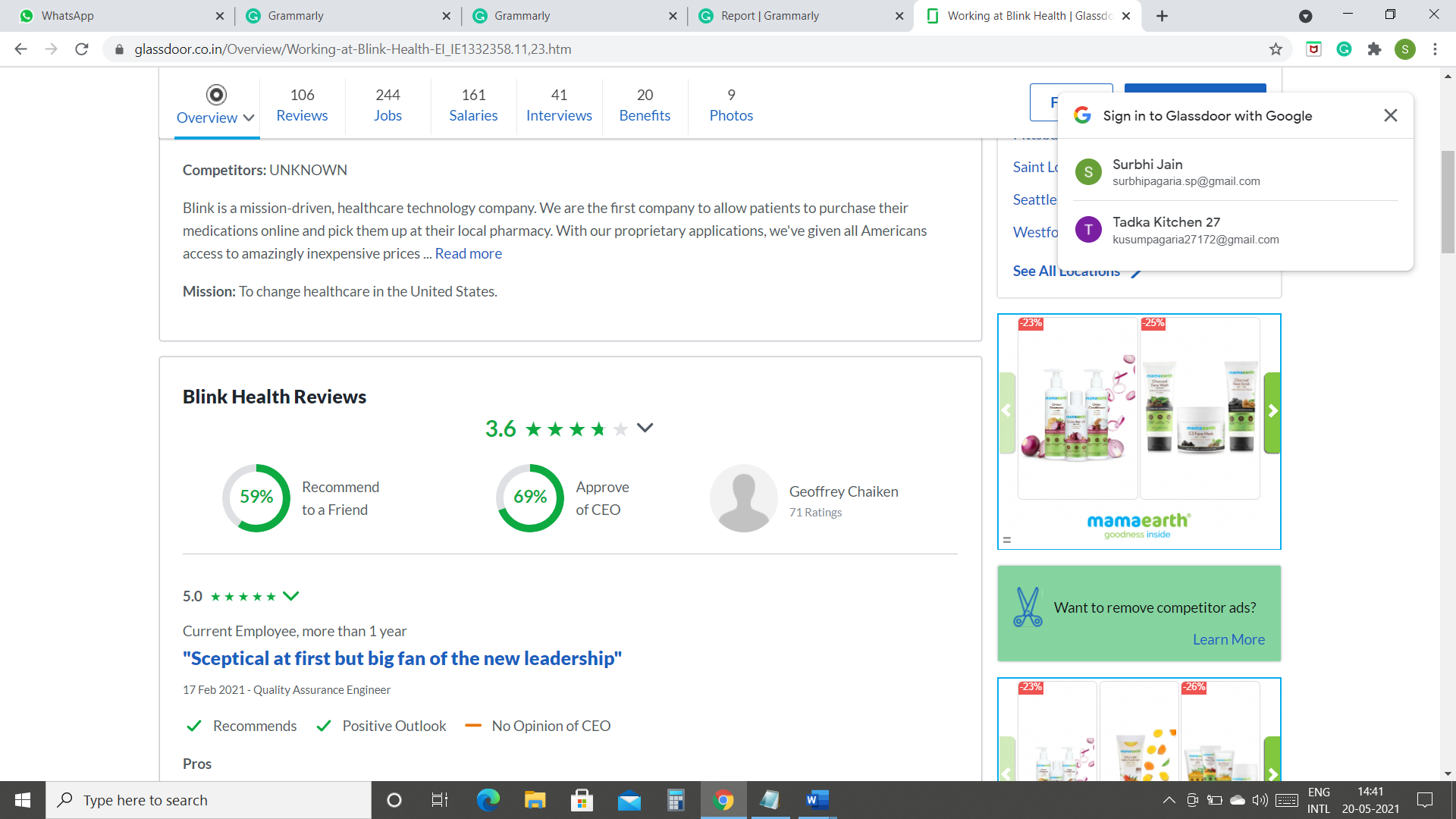Open the 41 Interviews tab

559,105
